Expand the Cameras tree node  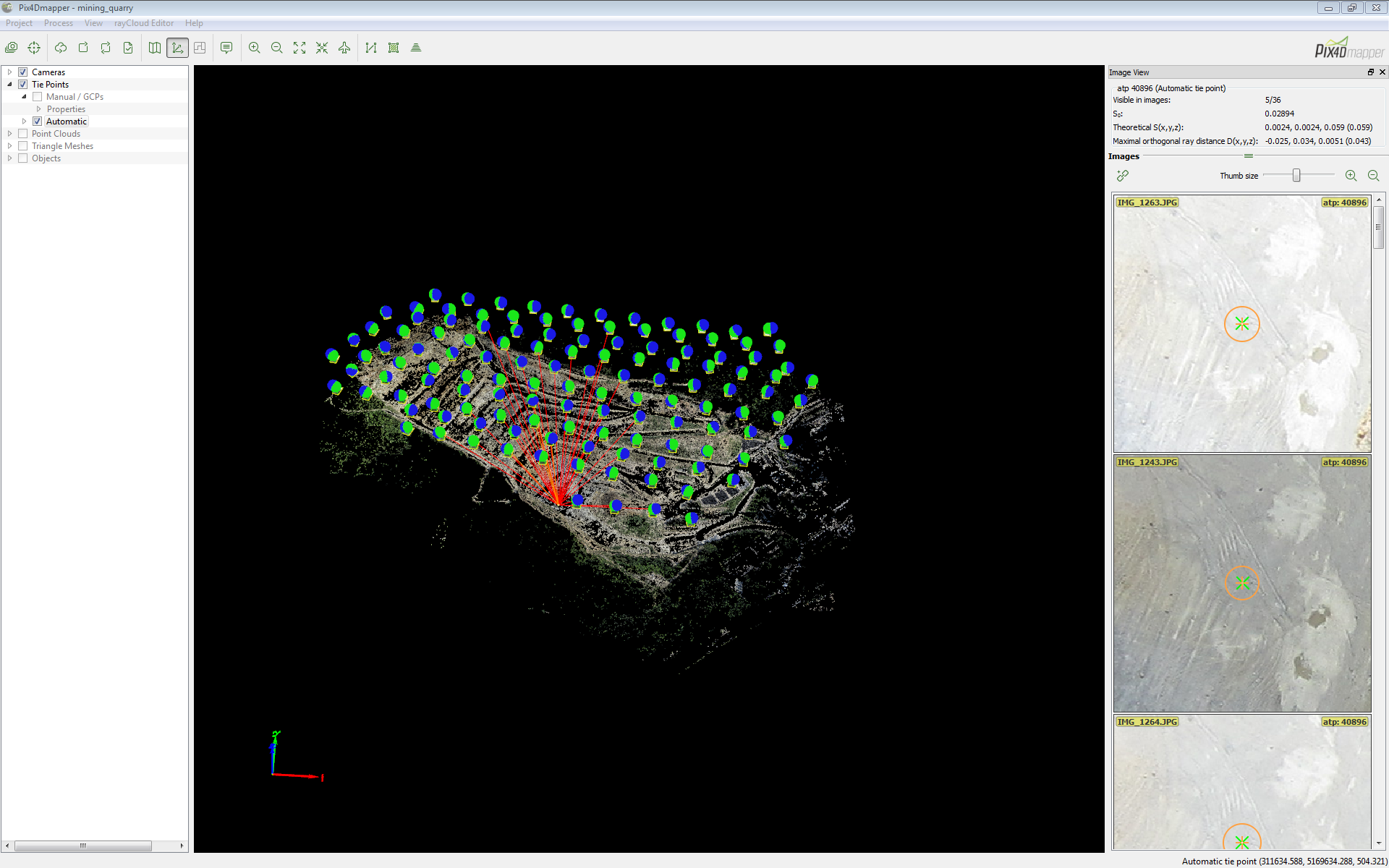point(9,72)
